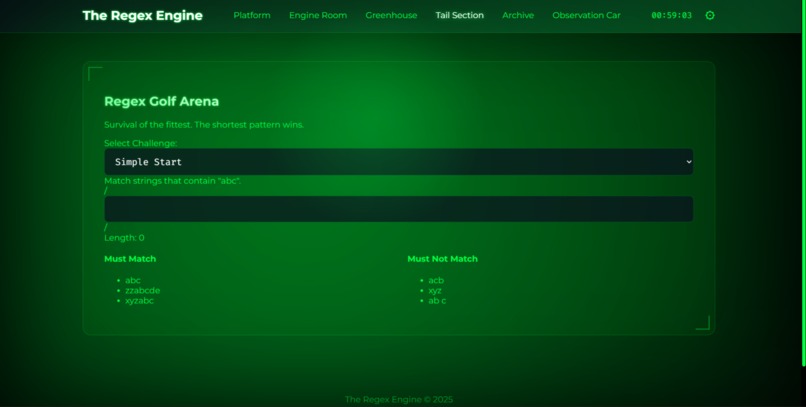Screen dimensions: 806x407
Task: Click the 'ab c' must-not-match entry
Action: coord(437,301)
